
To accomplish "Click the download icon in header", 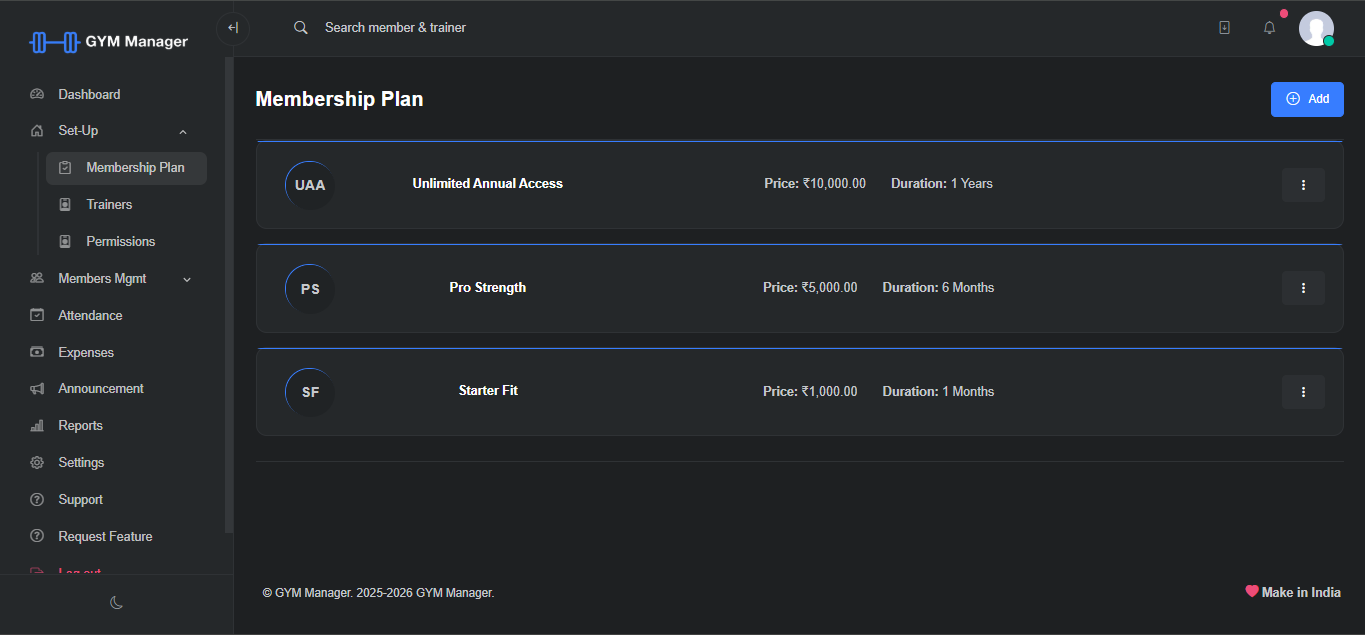I will pyautogui.click(x=1224, y=28).
